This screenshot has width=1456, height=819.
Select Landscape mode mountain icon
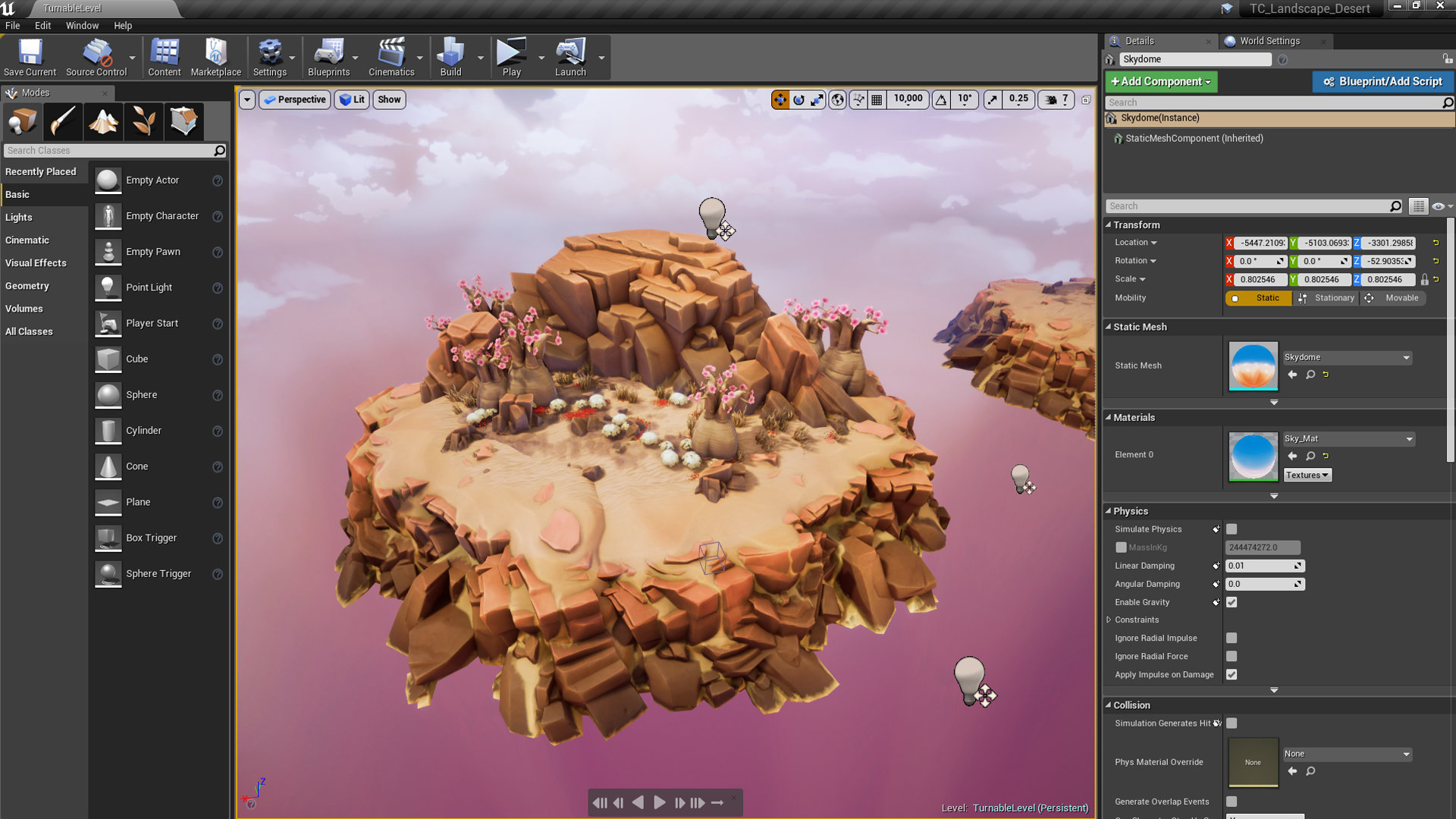103,121
